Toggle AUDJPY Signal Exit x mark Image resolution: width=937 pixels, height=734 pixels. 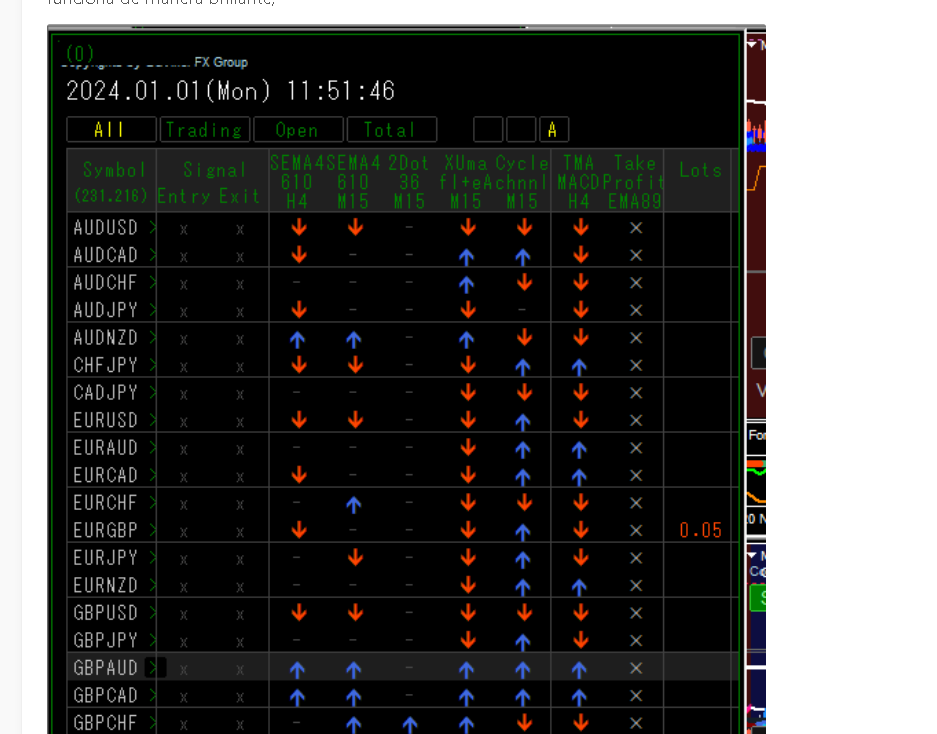pos(240,311)
